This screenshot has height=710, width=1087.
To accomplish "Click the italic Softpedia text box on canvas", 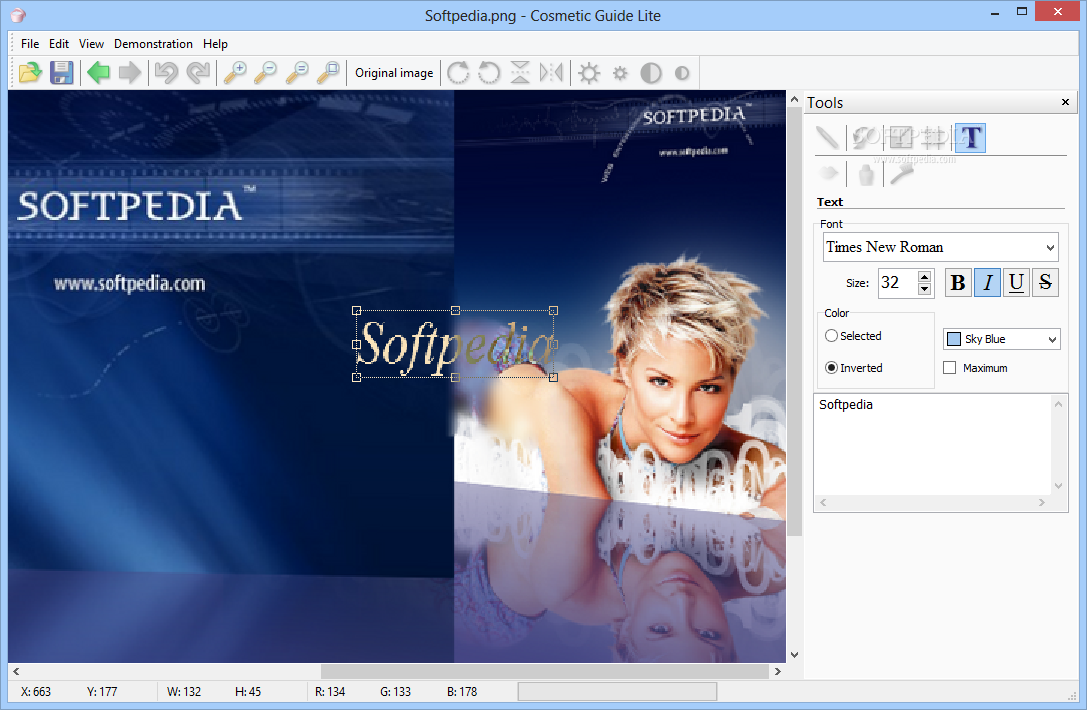I will point(455,344).
